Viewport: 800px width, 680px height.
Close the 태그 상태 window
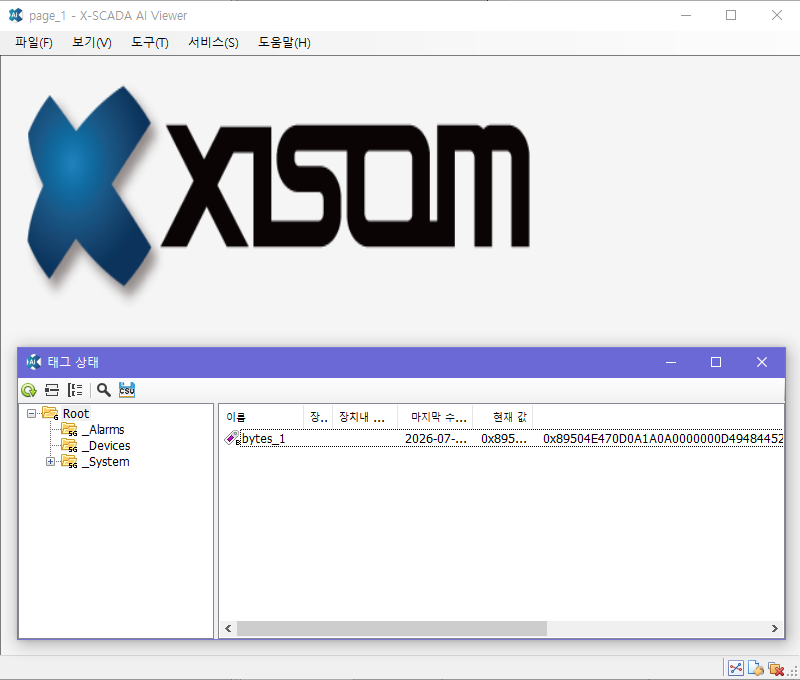(762, 362)
